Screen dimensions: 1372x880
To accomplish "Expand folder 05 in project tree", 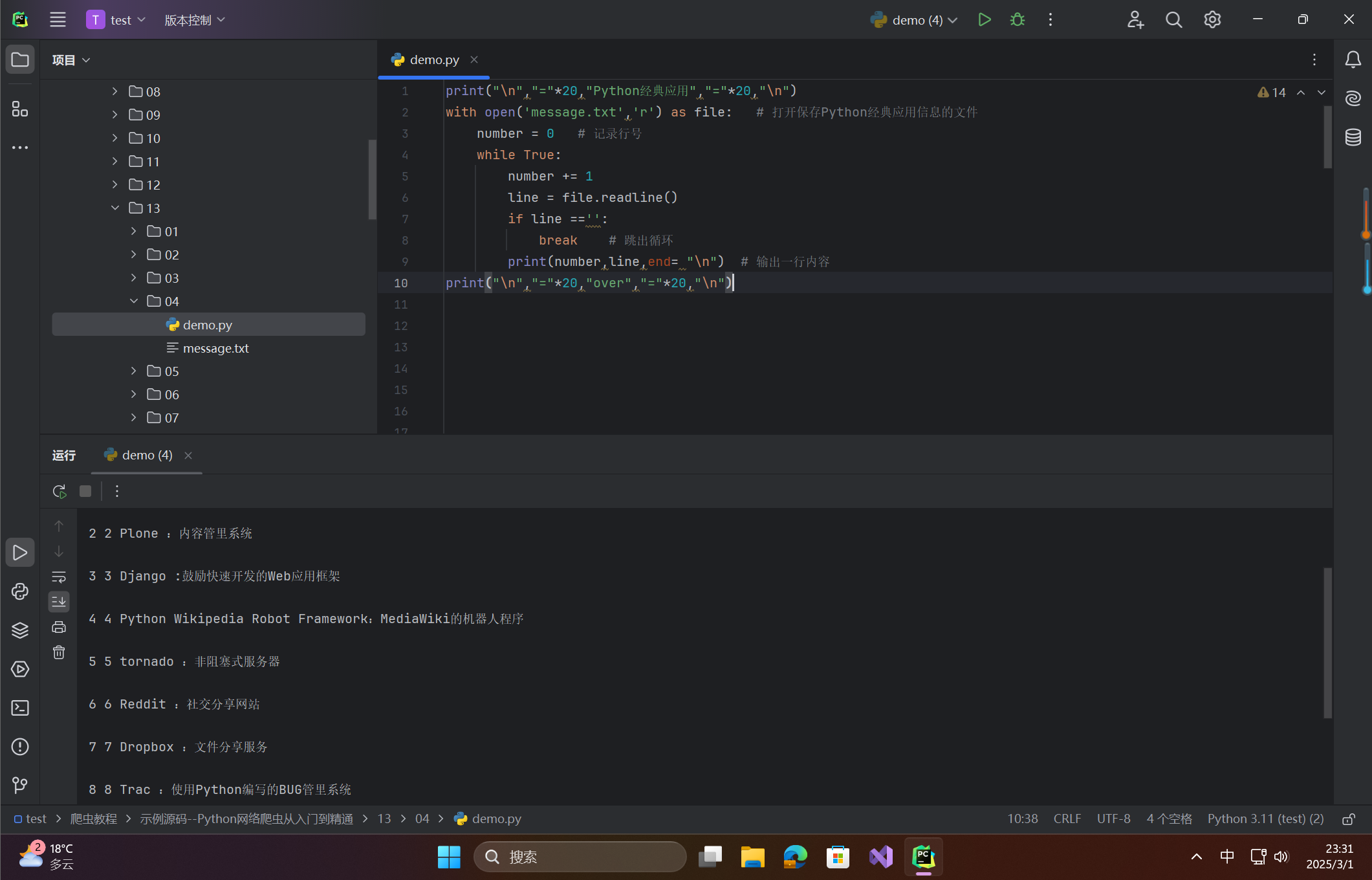I will tap(134, 371).
